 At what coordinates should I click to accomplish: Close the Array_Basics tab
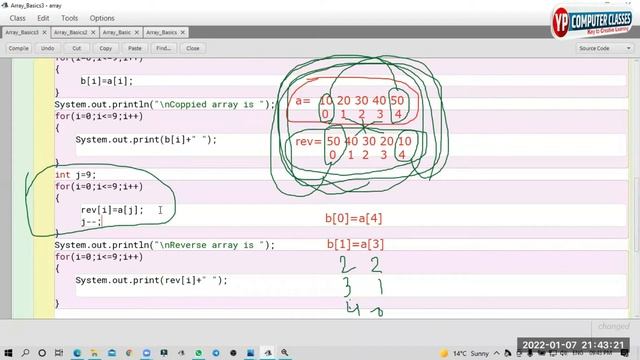[x=183, y=32]
